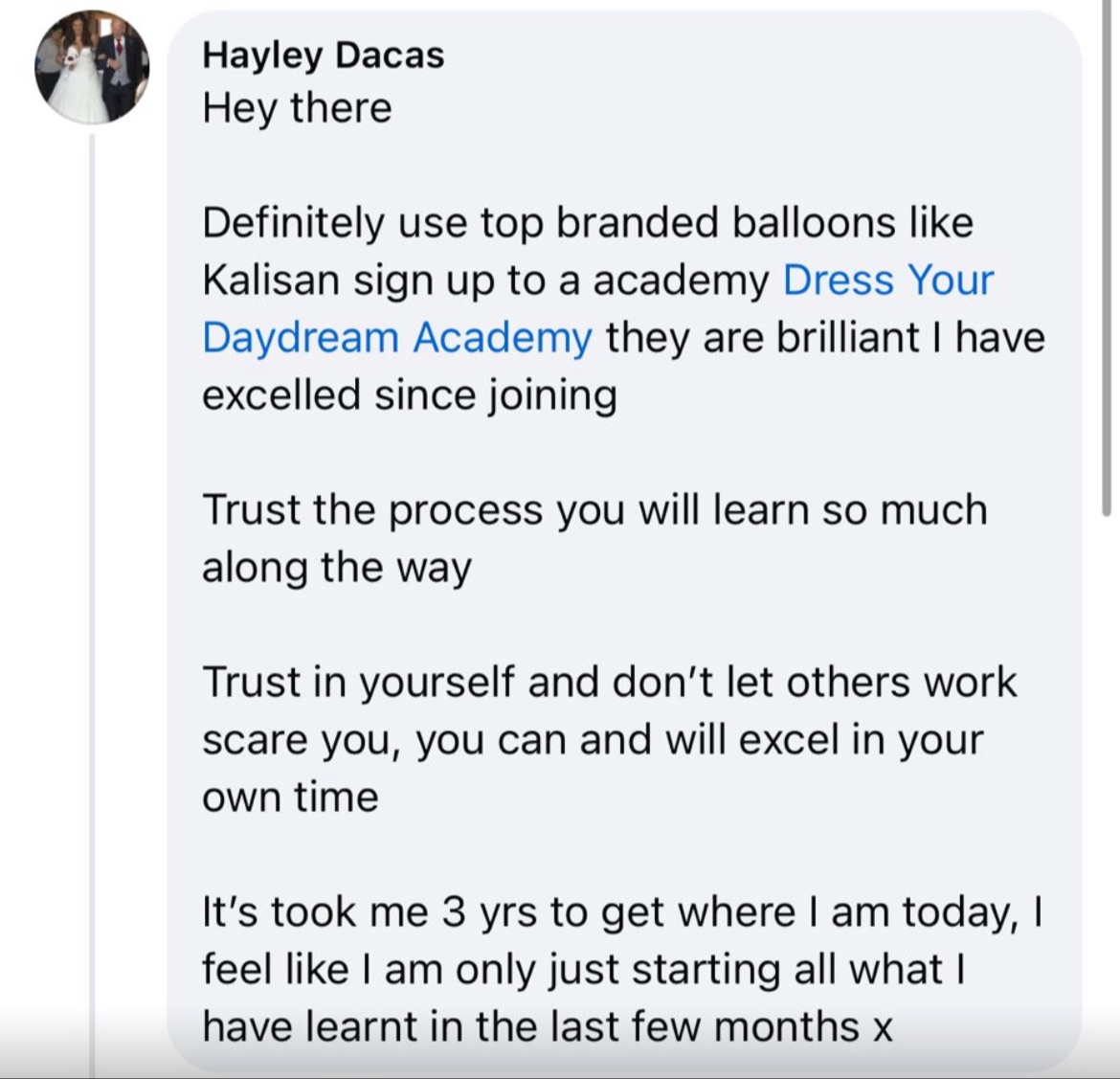The width and height of the screenshot is (1120, 1079).
Task: Click the It's took me 3 yrs line
Action: click(x=623, y=912)
